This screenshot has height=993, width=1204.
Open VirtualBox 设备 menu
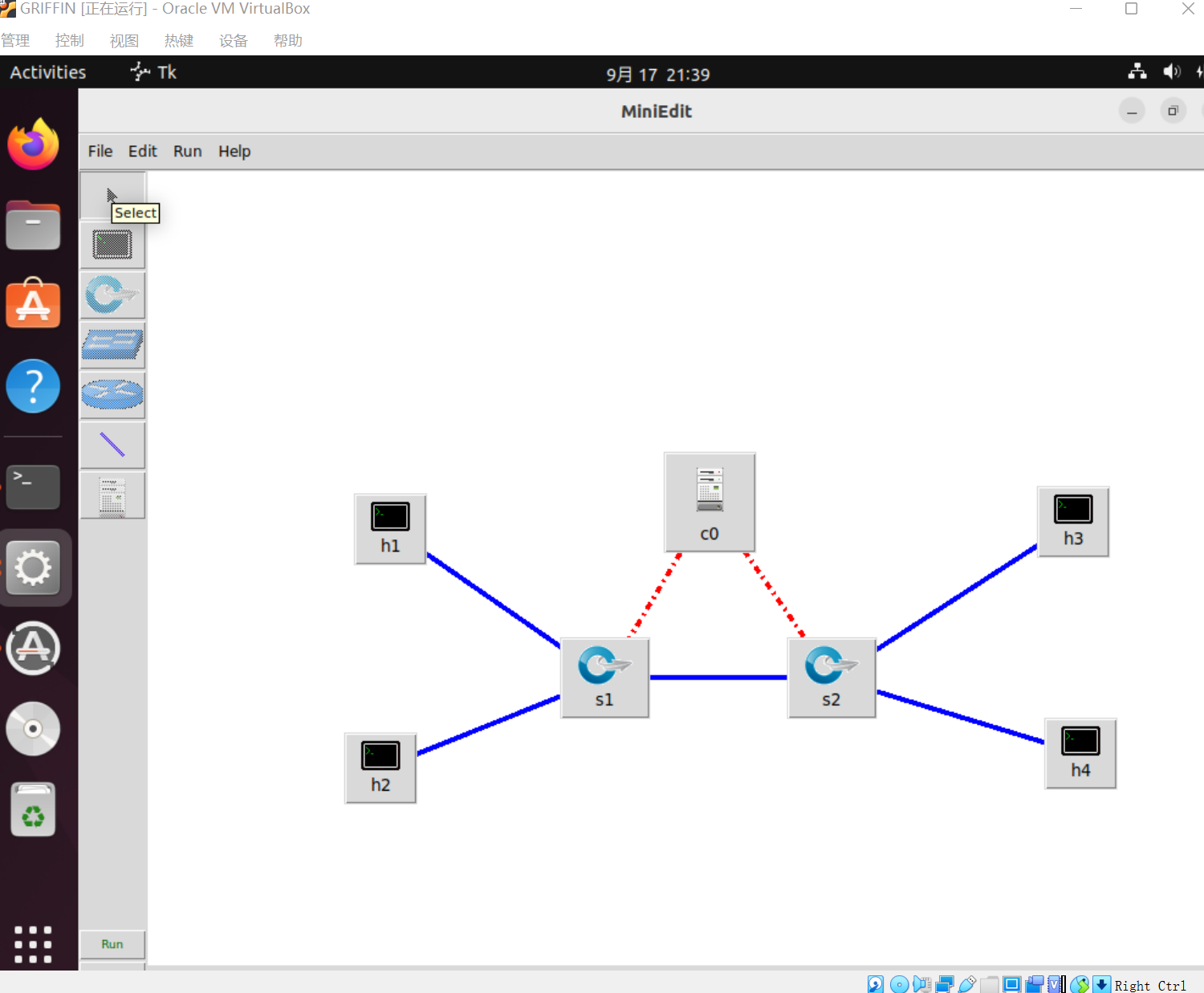(x=234, y=41)
